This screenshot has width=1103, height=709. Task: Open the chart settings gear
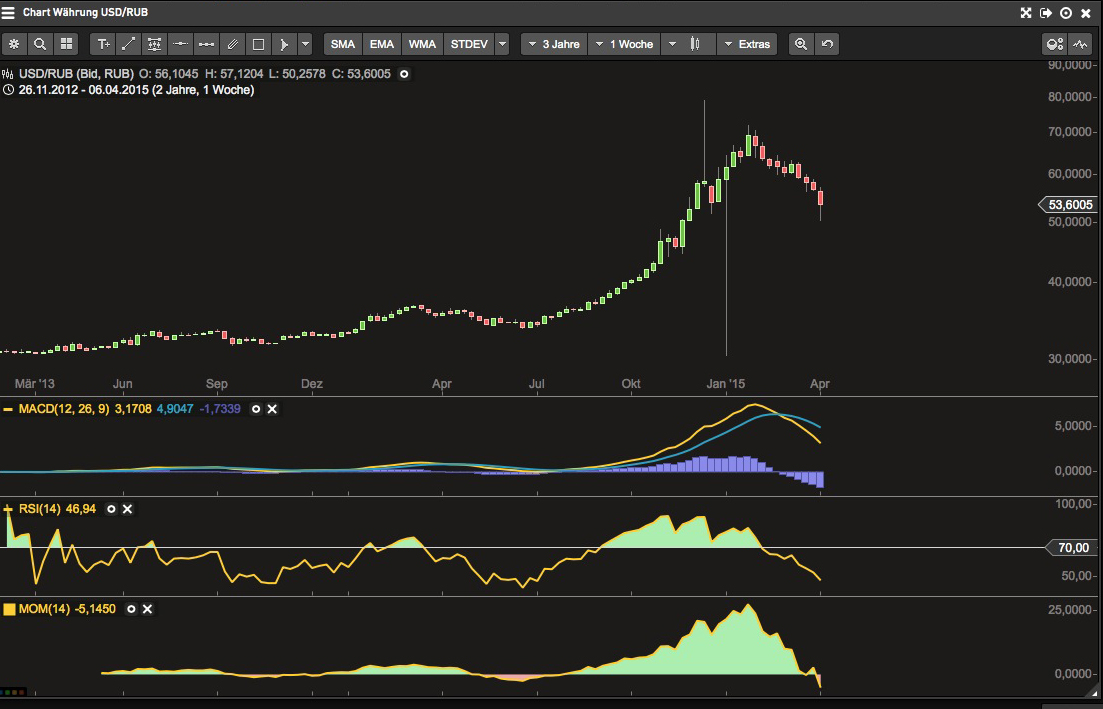pos(14,44)
